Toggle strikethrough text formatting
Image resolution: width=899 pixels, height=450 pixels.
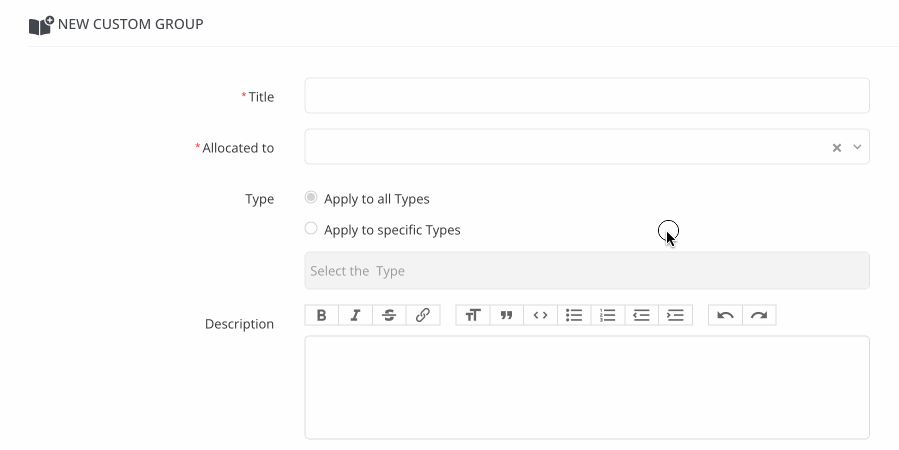[x=389, y=315]
